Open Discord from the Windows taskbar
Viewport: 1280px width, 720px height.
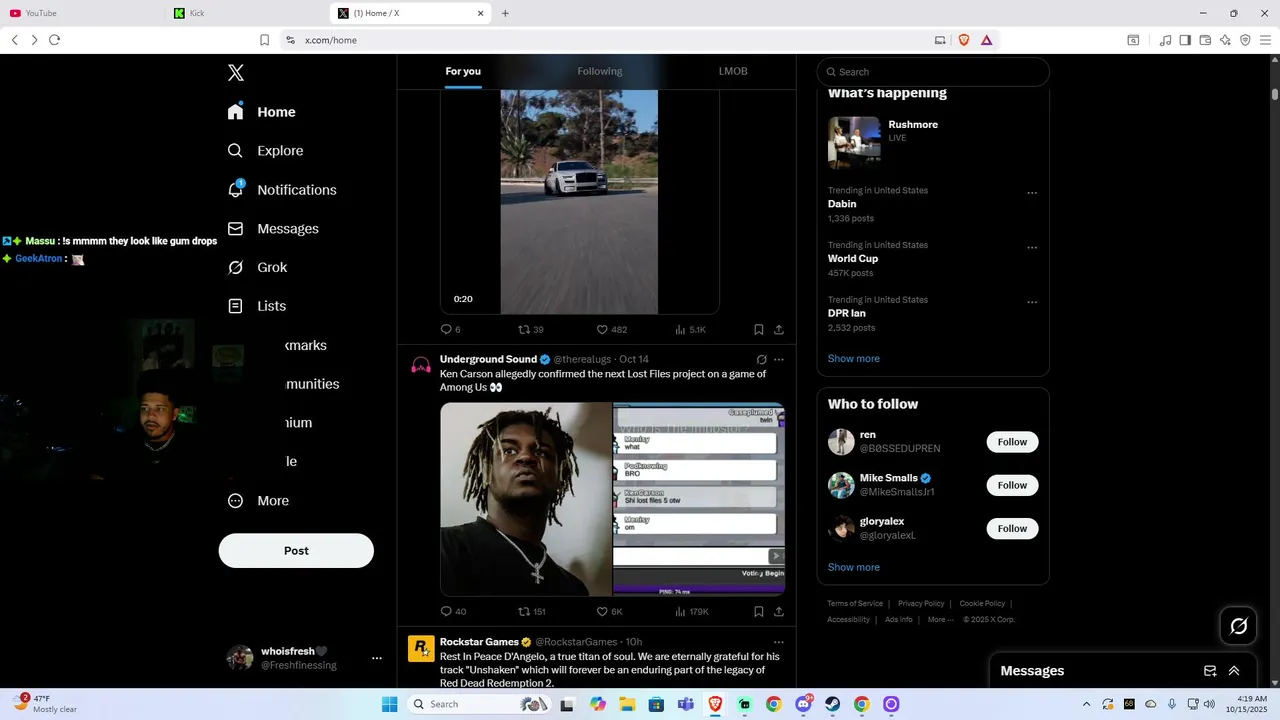(803, 704)
